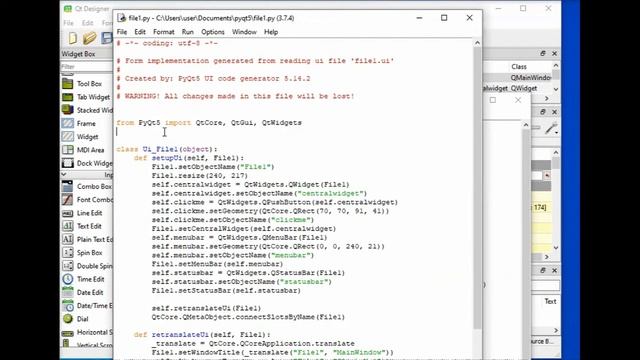Select the Widget container icon
Screen dimensions: 640x360
(x=68, y=136)
